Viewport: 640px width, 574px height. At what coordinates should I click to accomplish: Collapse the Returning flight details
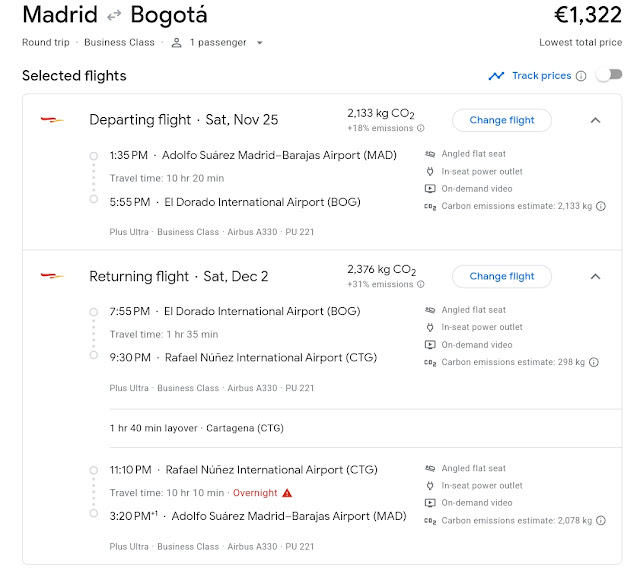pos(595,276)
